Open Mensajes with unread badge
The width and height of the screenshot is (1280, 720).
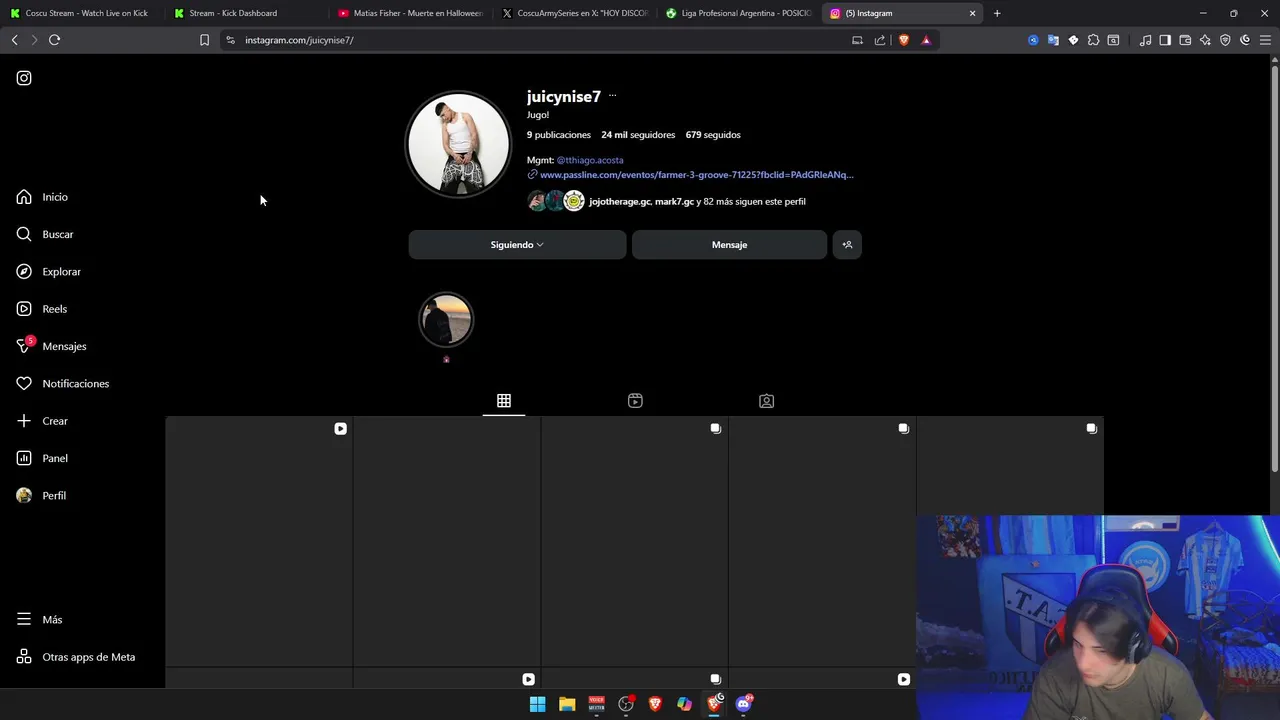tap(51, 346)
